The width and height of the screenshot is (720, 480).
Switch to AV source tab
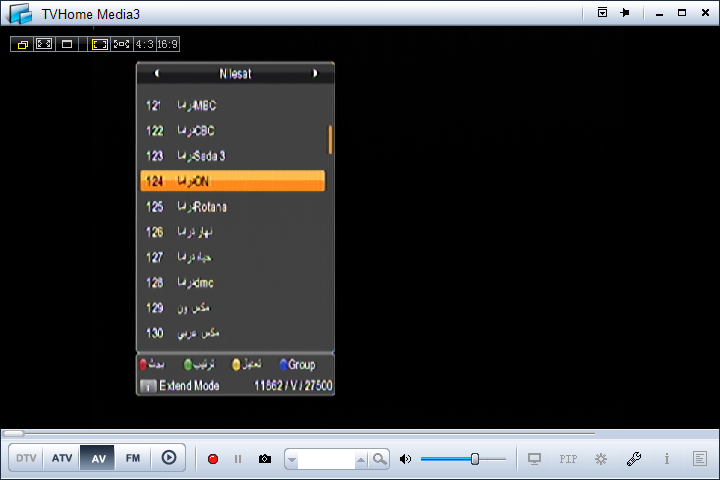pos(98,458)
